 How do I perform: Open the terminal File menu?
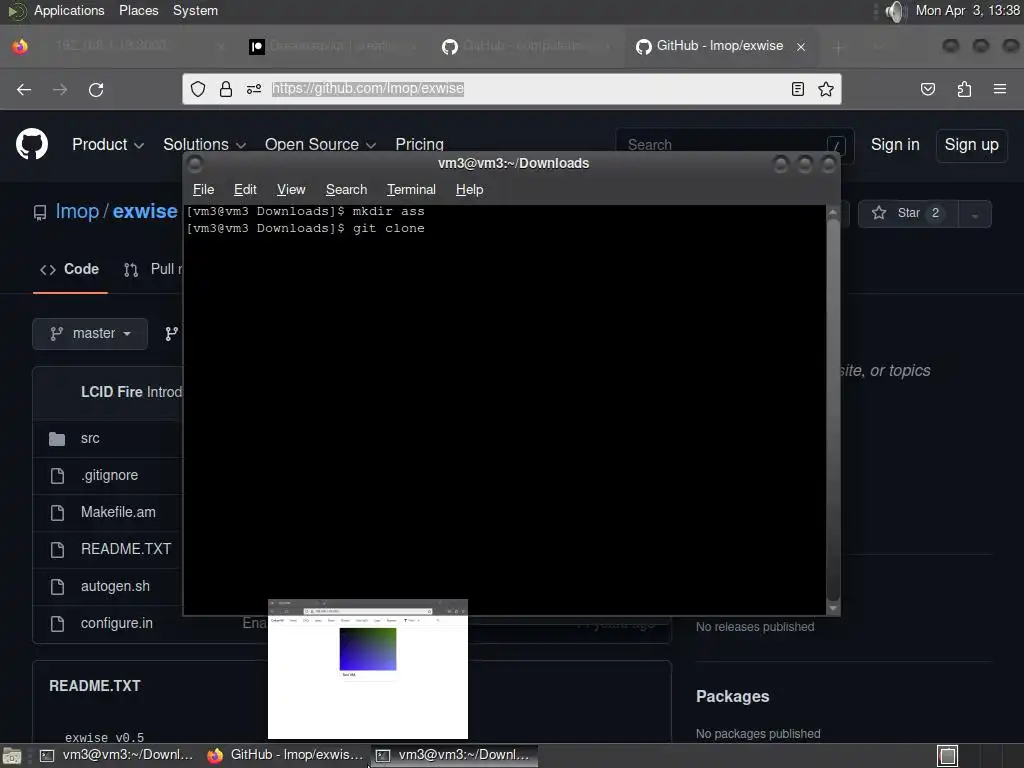point(203,189)
